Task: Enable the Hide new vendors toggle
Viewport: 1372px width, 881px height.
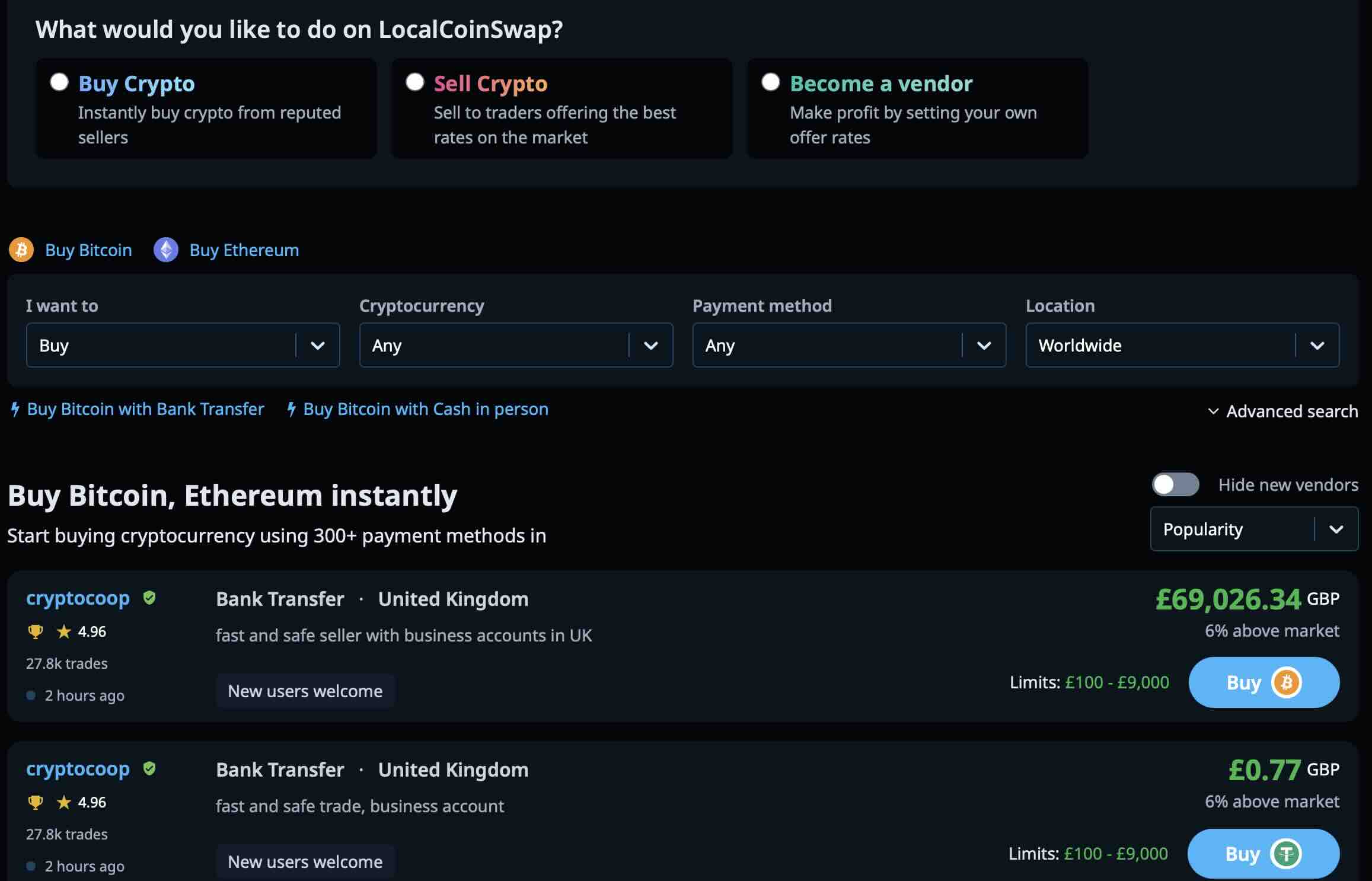Action: click(x=1176, y=484)
